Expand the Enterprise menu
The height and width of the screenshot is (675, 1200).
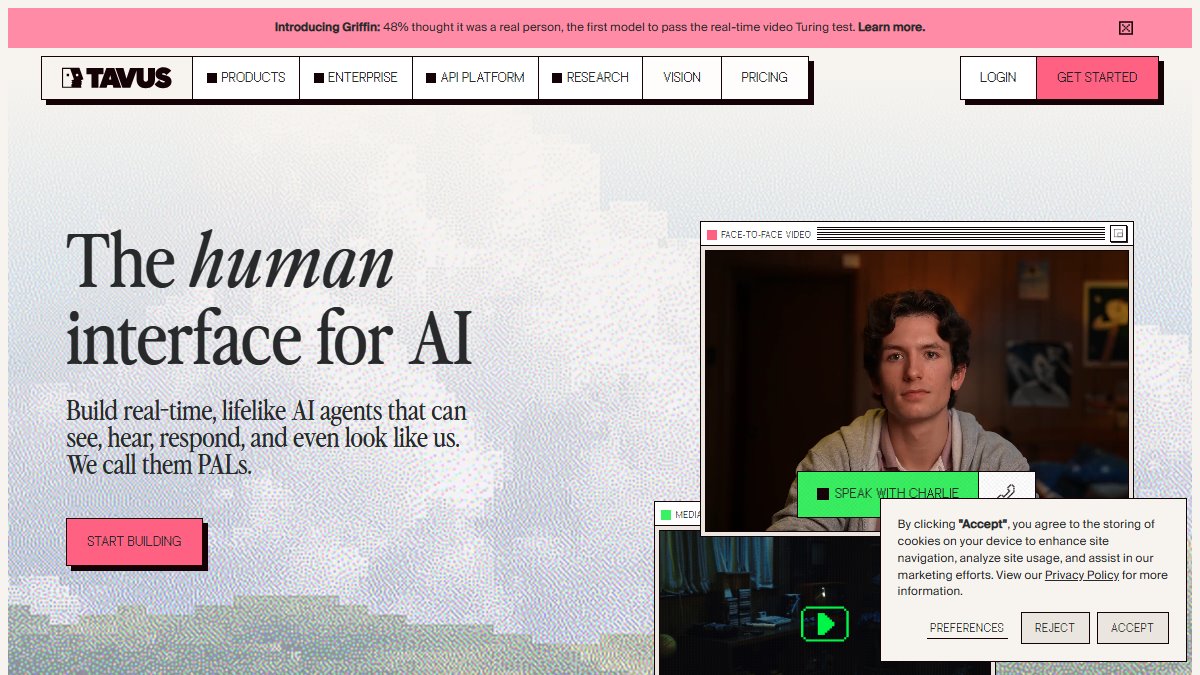pyautogui.click(x=356, y=77)
